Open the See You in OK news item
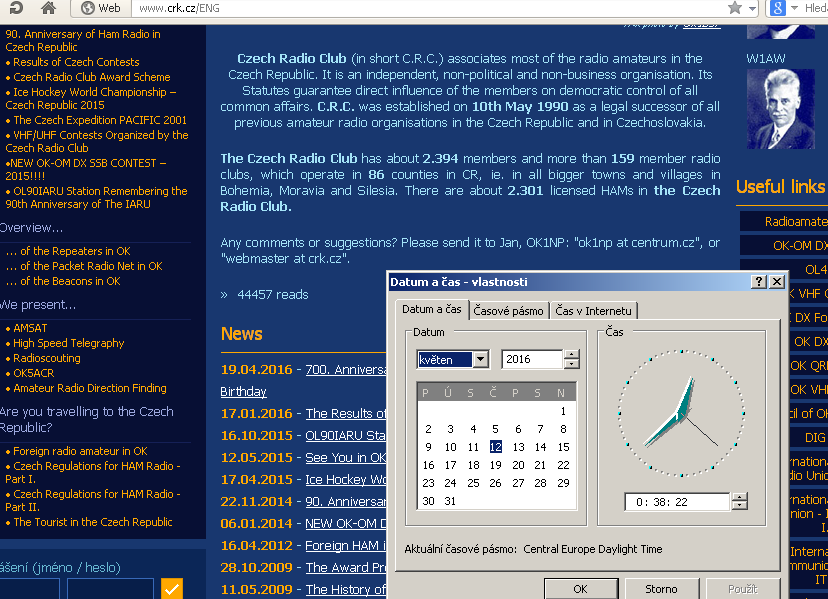Screen dimensions: 828x599 (346, 457)
